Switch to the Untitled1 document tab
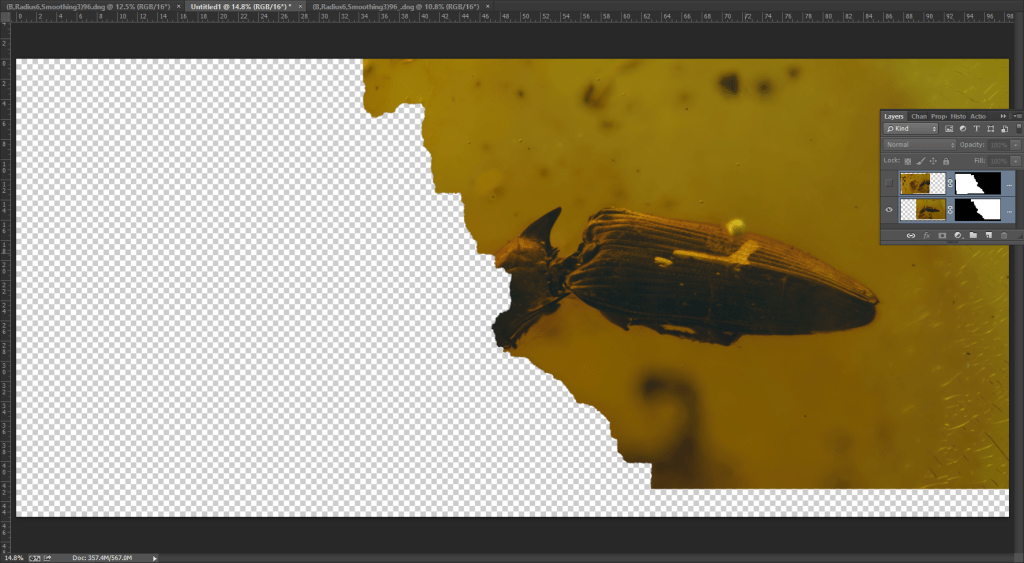 pos(240,6)
